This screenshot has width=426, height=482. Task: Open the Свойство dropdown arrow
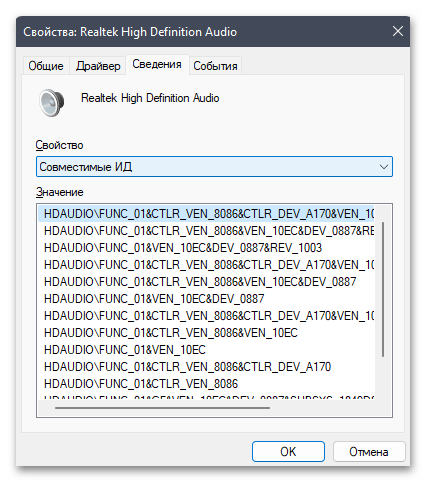(384, 167)
